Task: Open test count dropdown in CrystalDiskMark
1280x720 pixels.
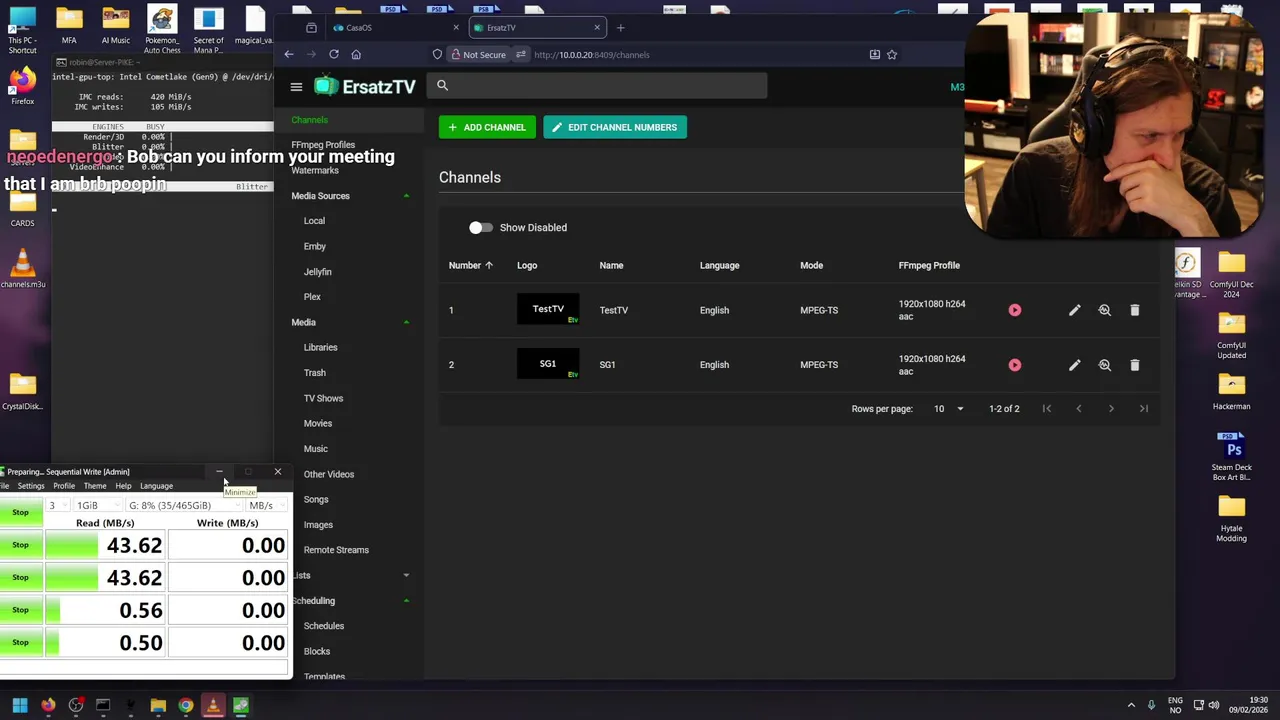Action: click(58, 505)
